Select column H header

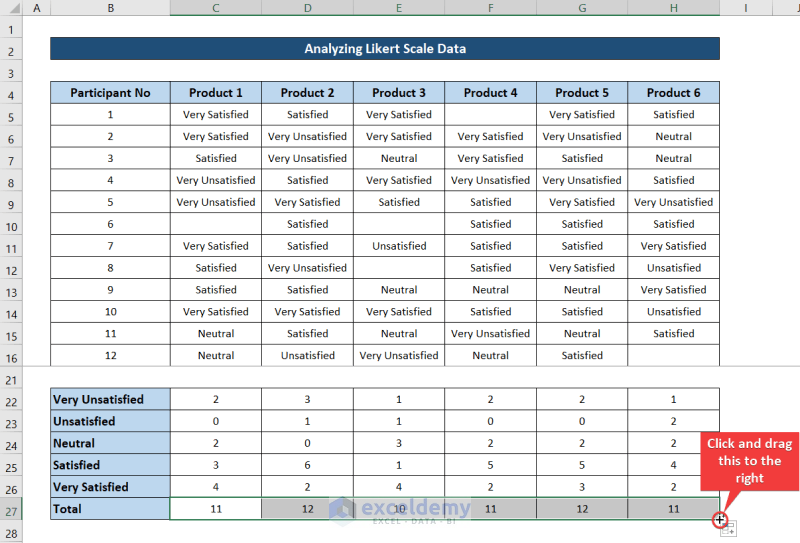[673, 8]
